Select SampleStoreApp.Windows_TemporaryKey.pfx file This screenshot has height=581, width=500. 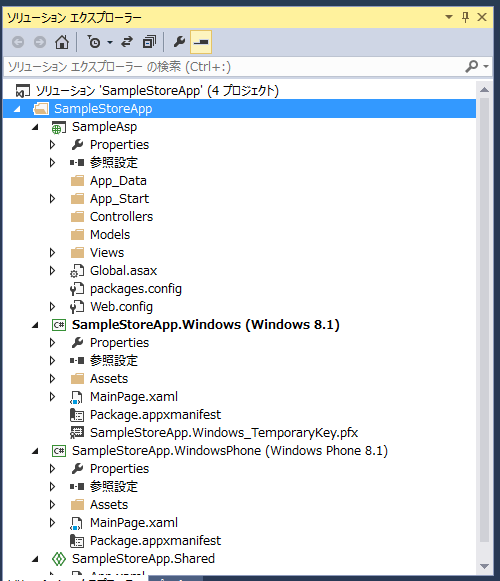pyautogui.click(x=224, y=433)
